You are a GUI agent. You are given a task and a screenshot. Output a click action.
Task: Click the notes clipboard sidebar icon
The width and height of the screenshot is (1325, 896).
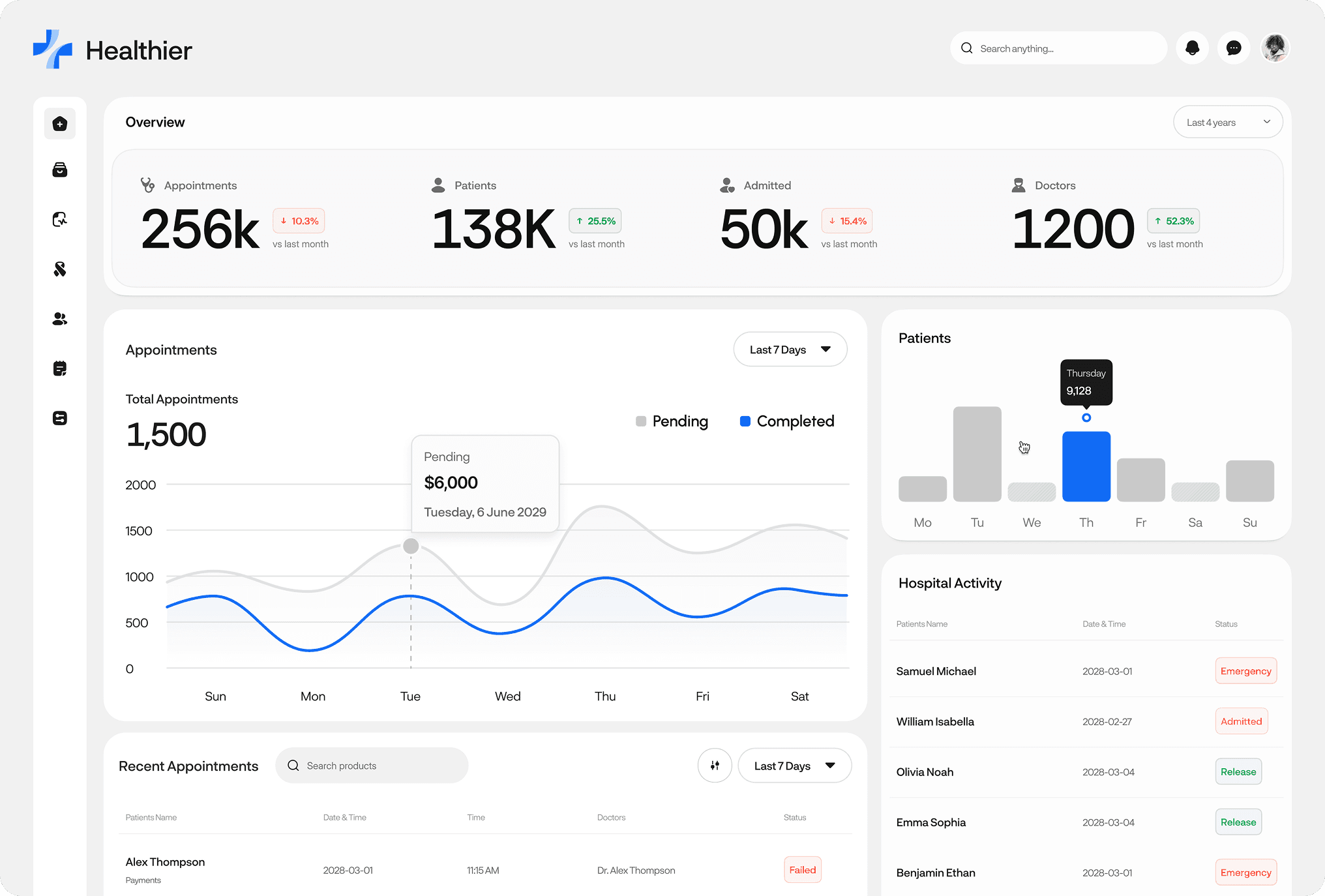[60, 368]
